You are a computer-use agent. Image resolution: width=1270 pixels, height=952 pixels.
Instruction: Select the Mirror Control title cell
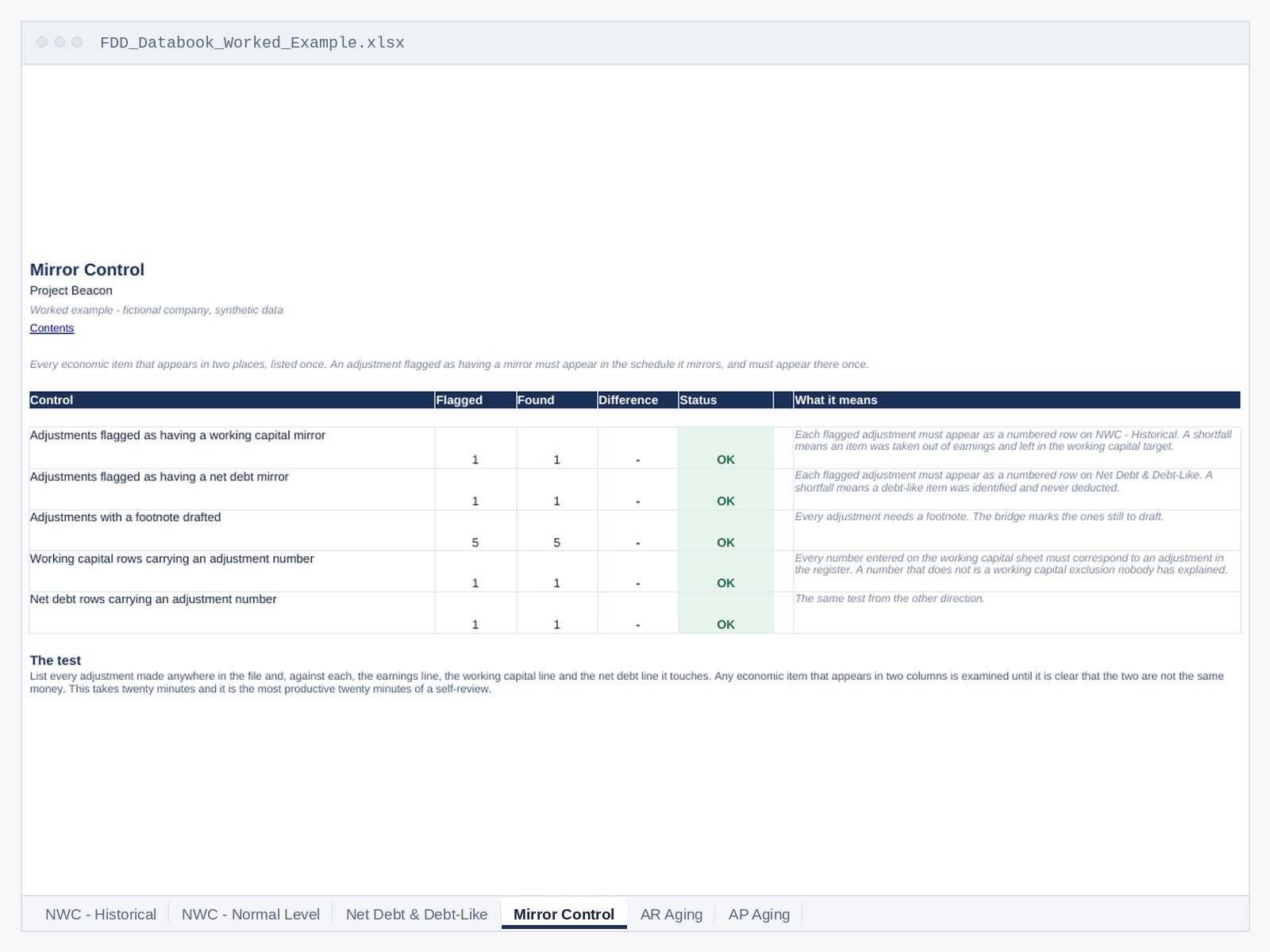pos(87,270)
